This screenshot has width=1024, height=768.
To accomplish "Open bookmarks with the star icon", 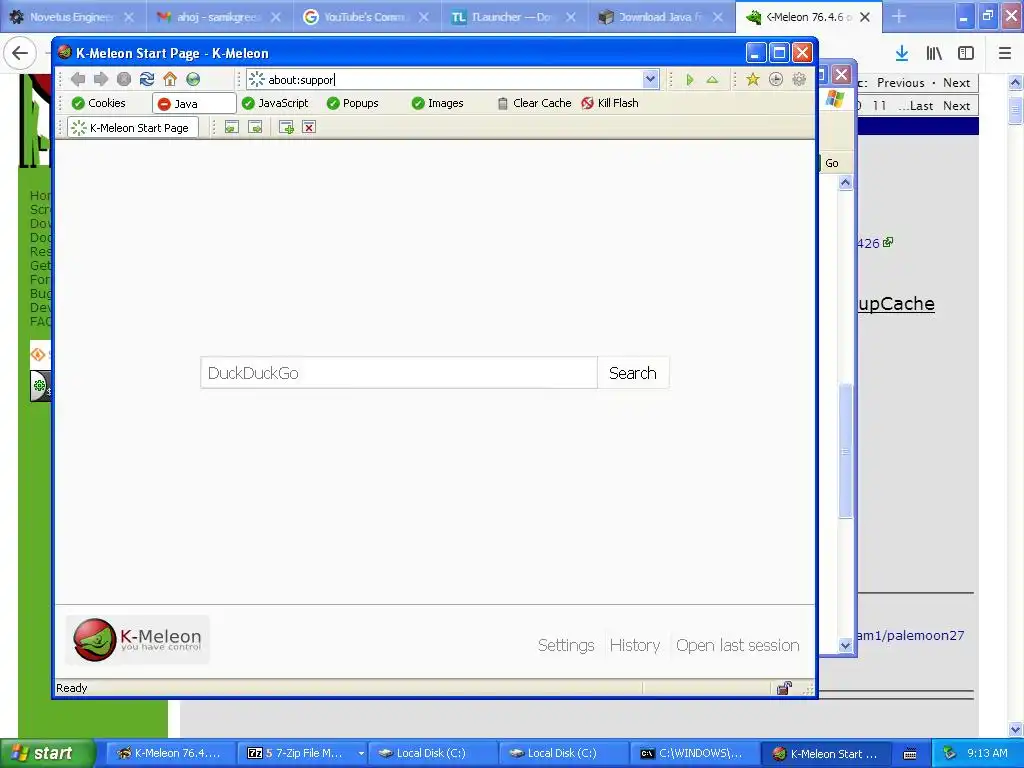I will pos(753,79).
